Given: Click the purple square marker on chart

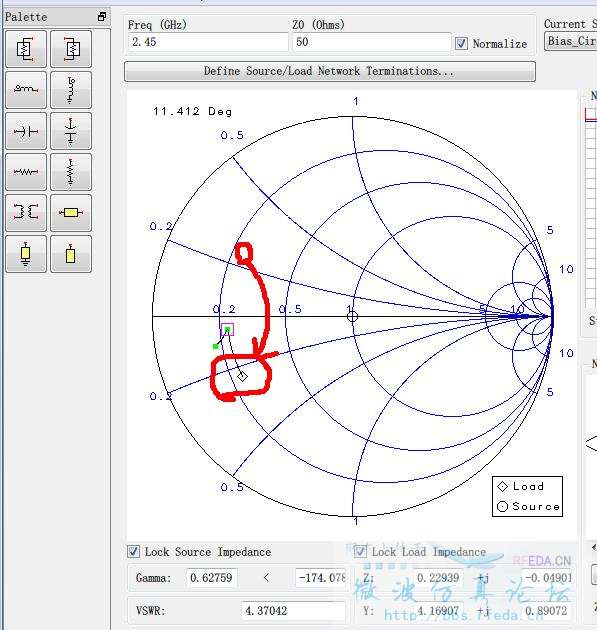Looking at the screenshot, I should 227,330.
